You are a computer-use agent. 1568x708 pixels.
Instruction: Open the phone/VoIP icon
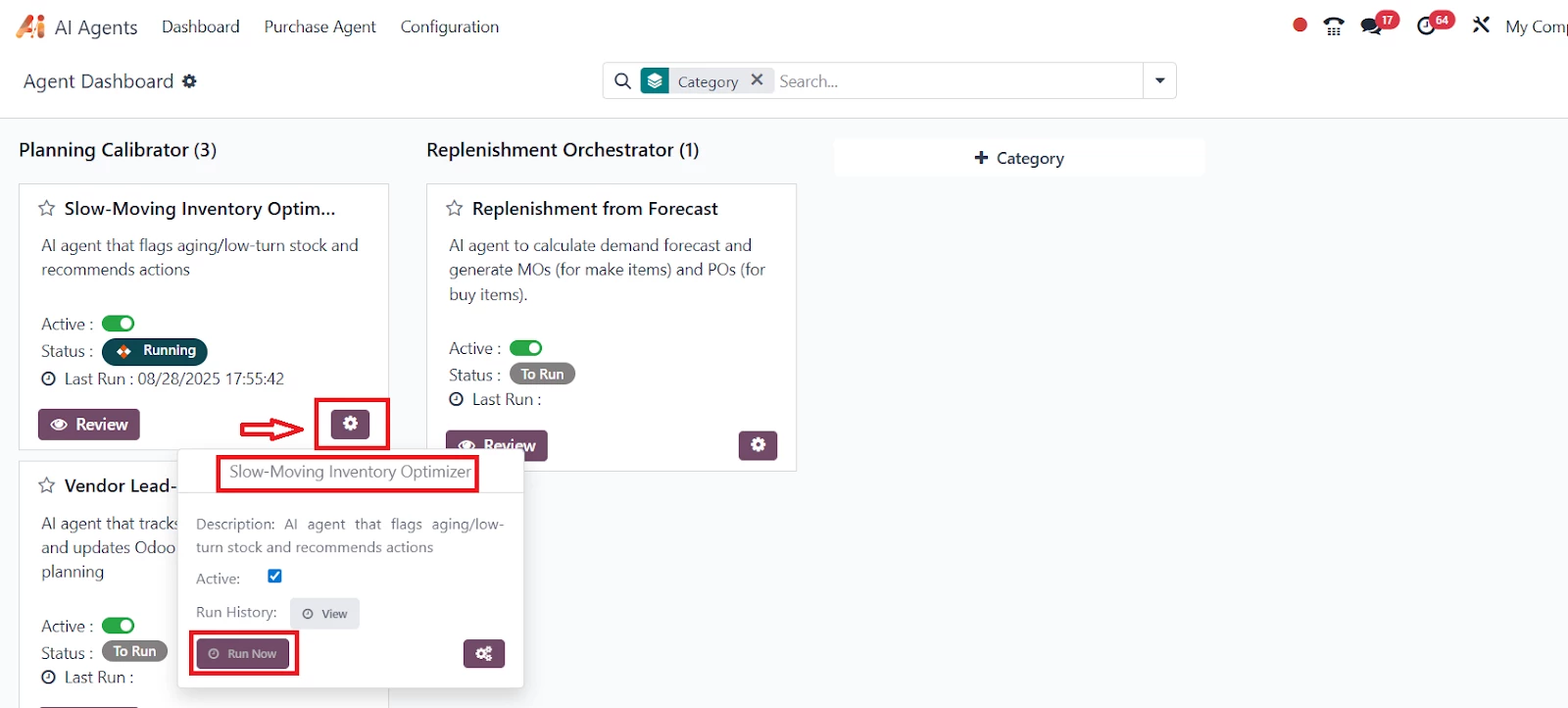(1334, 26)
